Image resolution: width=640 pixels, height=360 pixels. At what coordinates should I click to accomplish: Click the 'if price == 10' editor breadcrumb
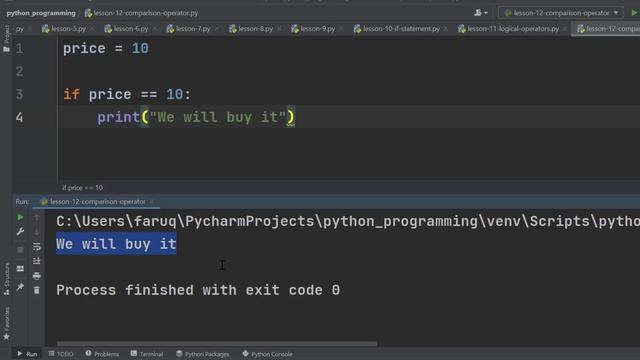click(82, 188)
